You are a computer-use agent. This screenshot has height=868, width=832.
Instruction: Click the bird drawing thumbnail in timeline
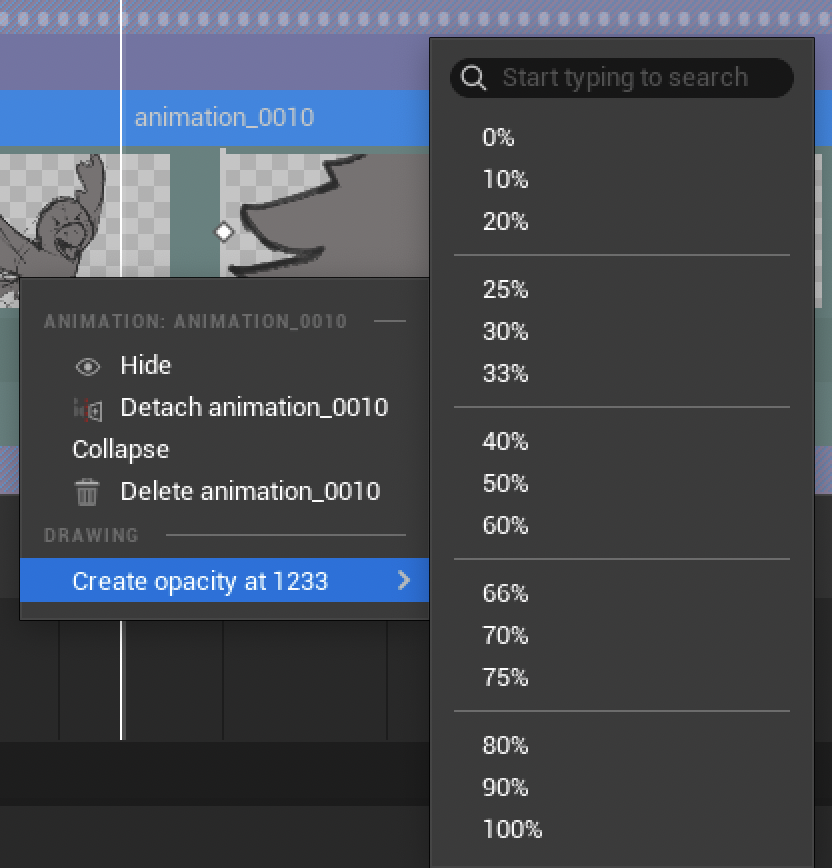click(60, 215)
